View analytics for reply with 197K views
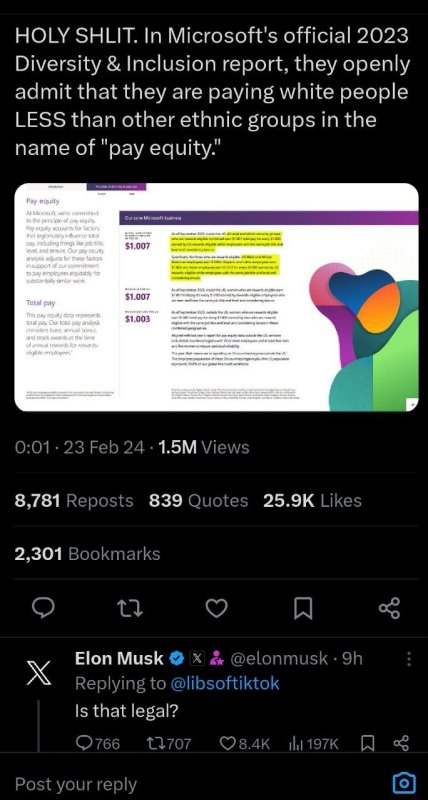This screenshot has height=800, width=428. tap(314, 743)
